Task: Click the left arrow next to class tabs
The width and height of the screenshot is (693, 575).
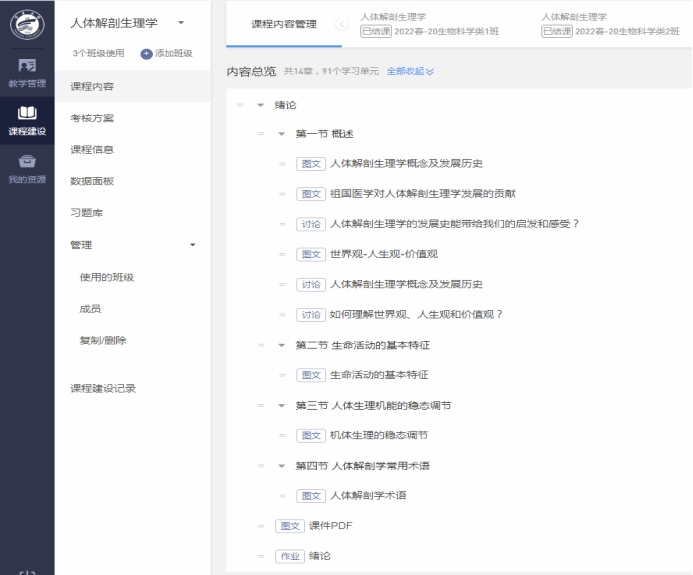Action: pyautogui.click(x=342, y=24)
